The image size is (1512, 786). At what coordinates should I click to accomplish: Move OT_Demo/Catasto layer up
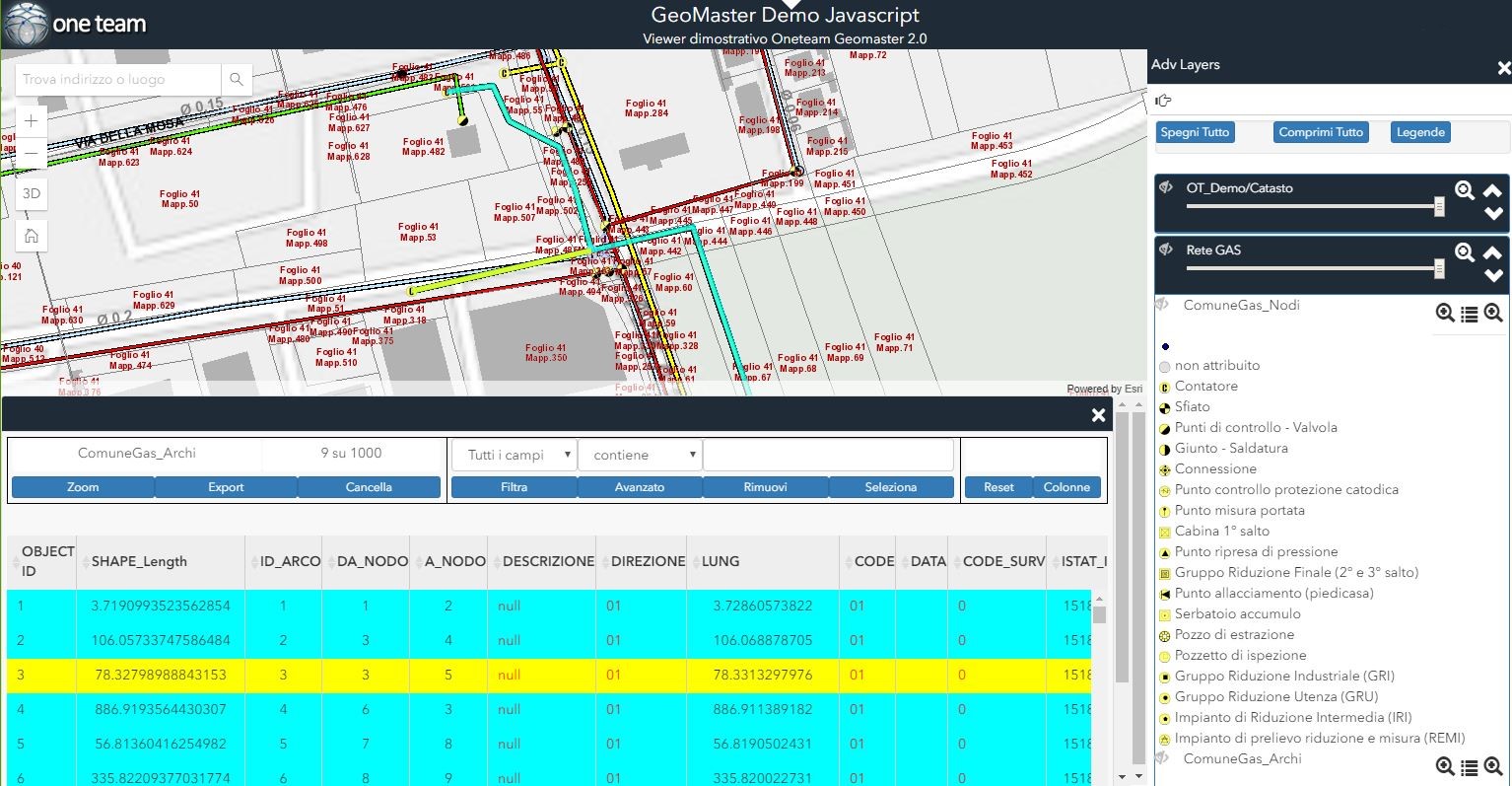click(x=1493, y=190)
